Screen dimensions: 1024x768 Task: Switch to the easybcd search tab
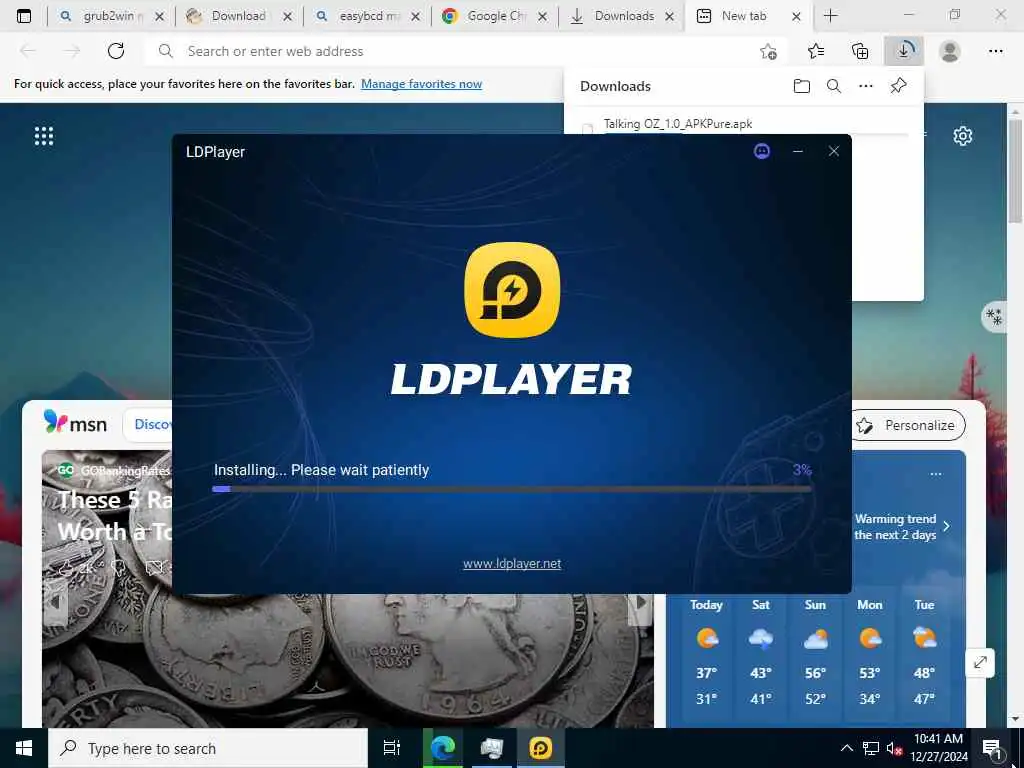click(x=366, y=16)
